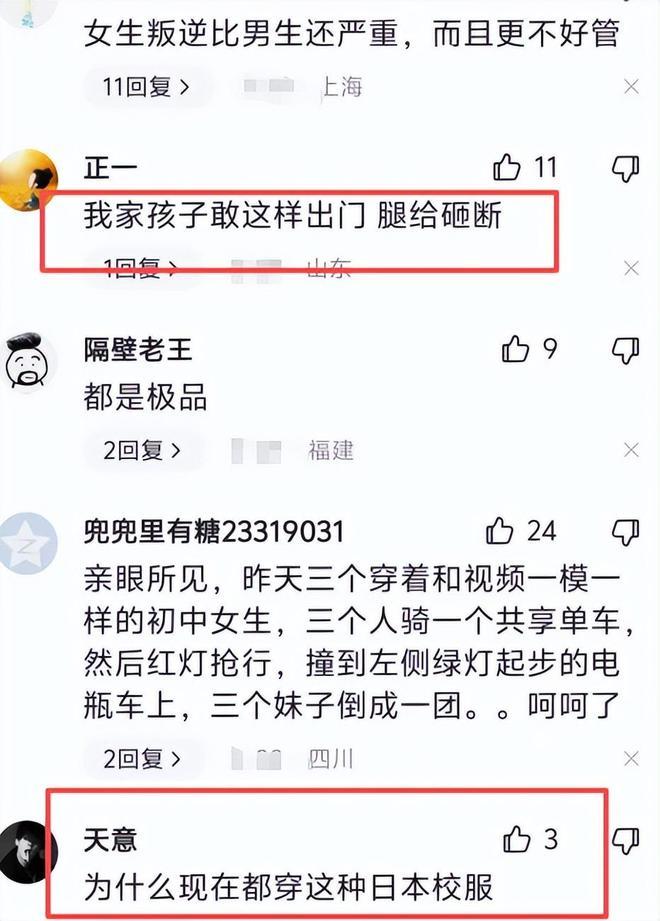This screenshot has width=660, height=921.
Task: Dismiss the 四川 comment with X
Action: (631, 759)
